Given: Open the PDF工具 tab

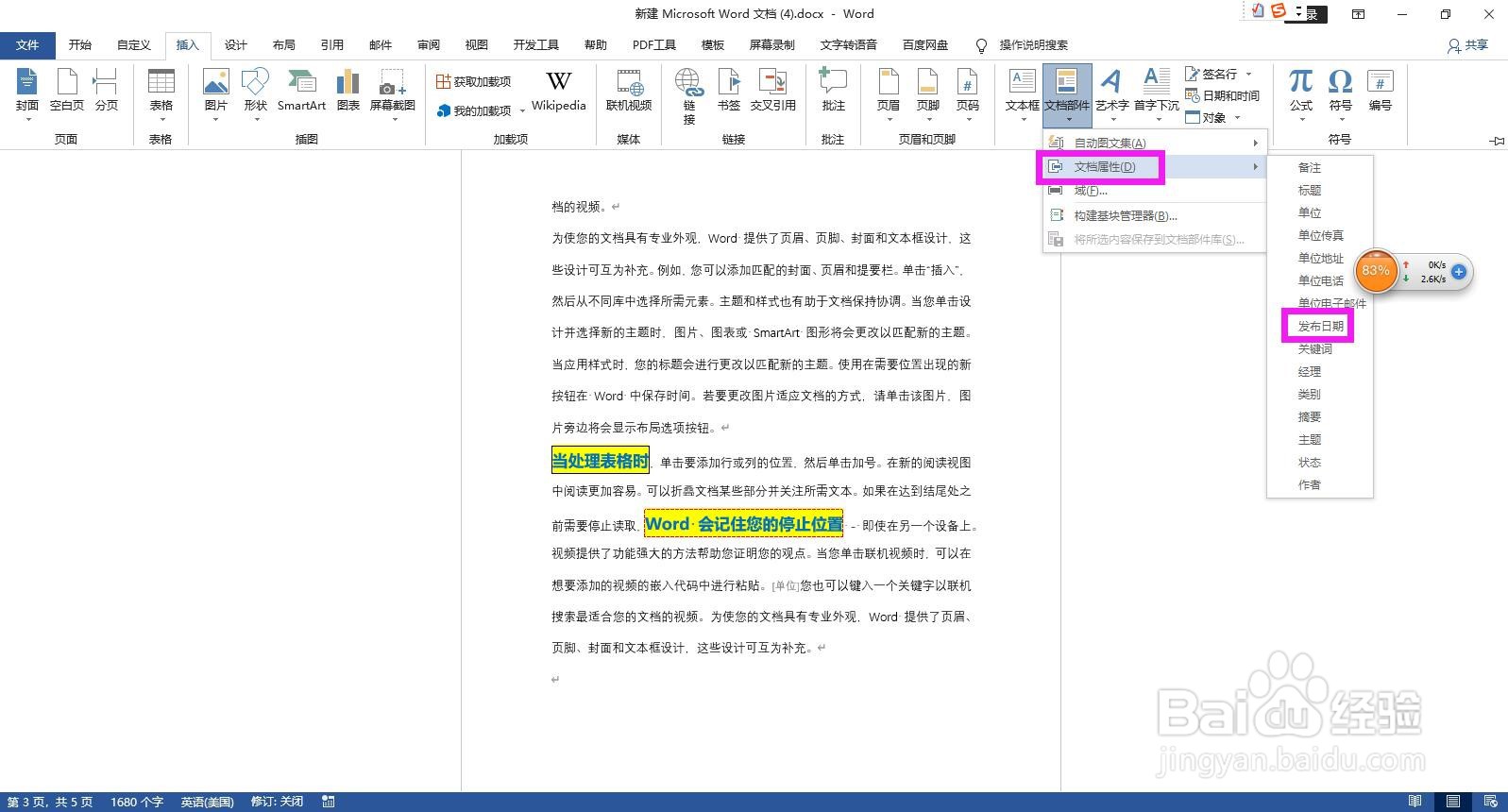Looking at the screenshot, I should pyautogui.click(x=654, y=44).
